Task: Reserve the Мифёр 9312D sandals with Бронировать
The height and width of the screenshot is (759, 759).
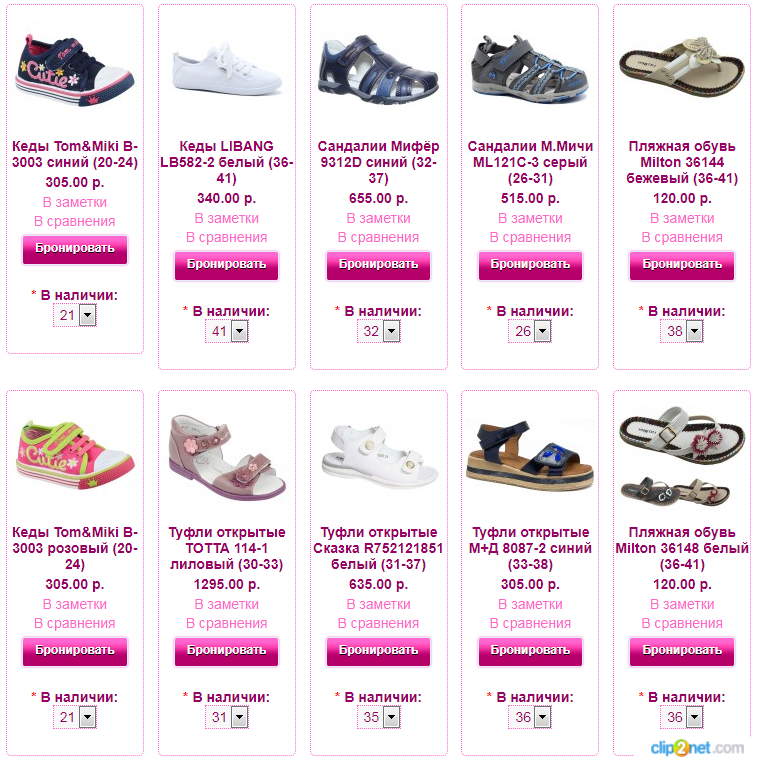Action: [379, 265]
